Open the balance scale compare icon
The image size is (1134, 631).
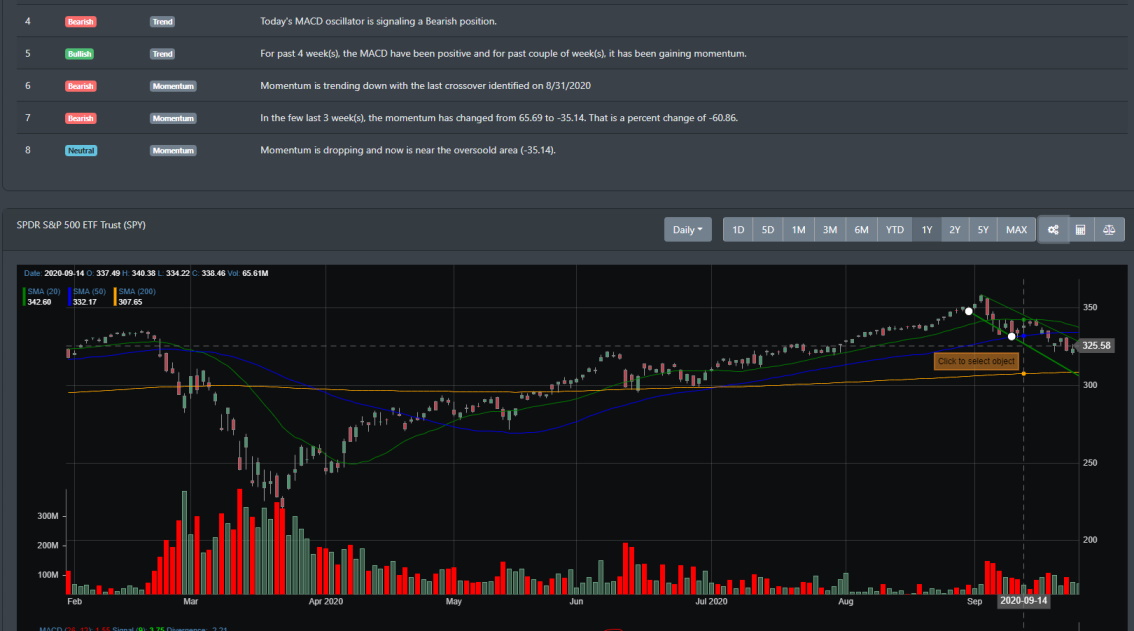point(1109,230)
